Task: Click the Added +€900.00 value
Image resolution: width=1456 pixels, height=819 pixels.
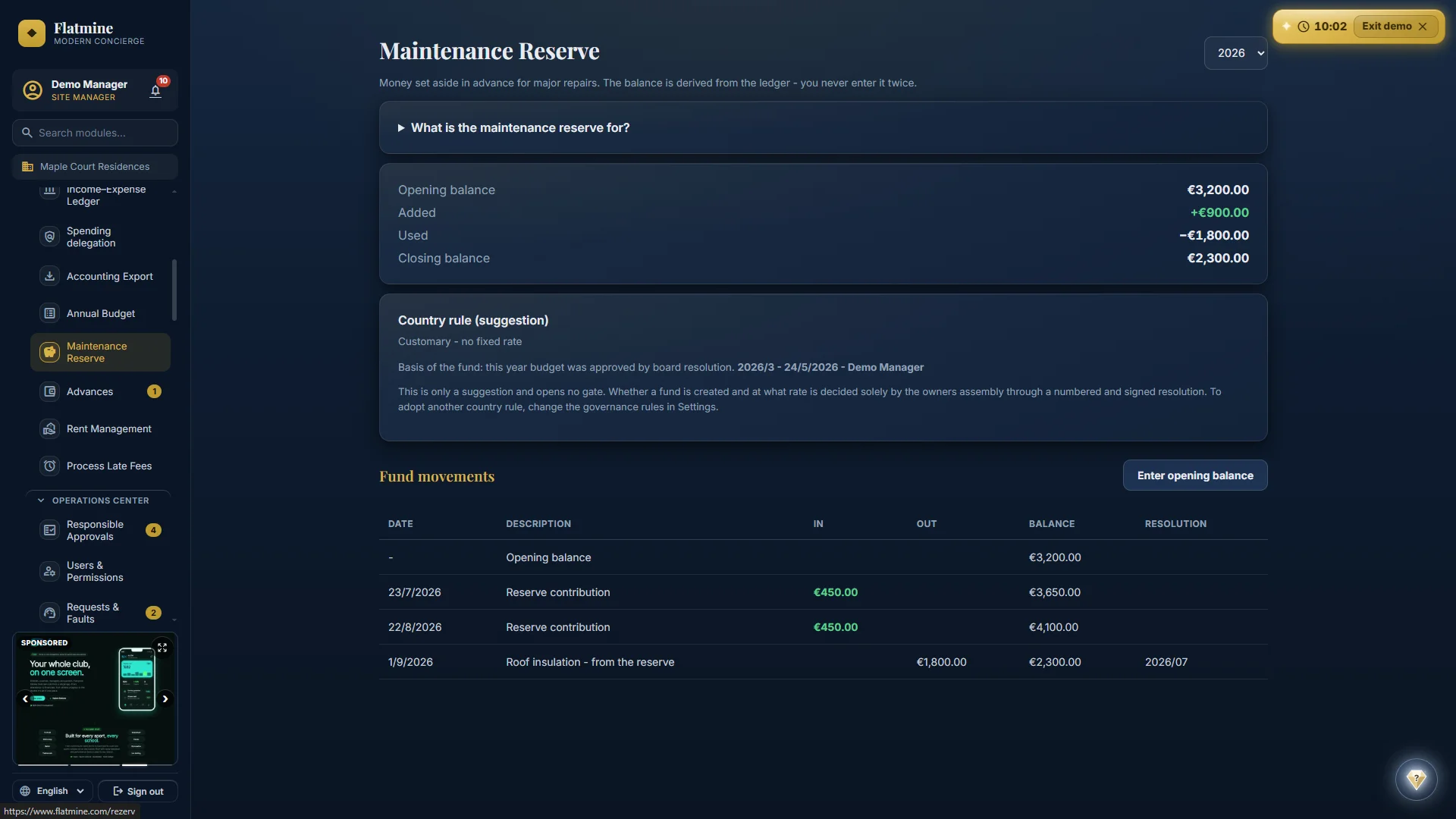Action: tap(1219, 213)
